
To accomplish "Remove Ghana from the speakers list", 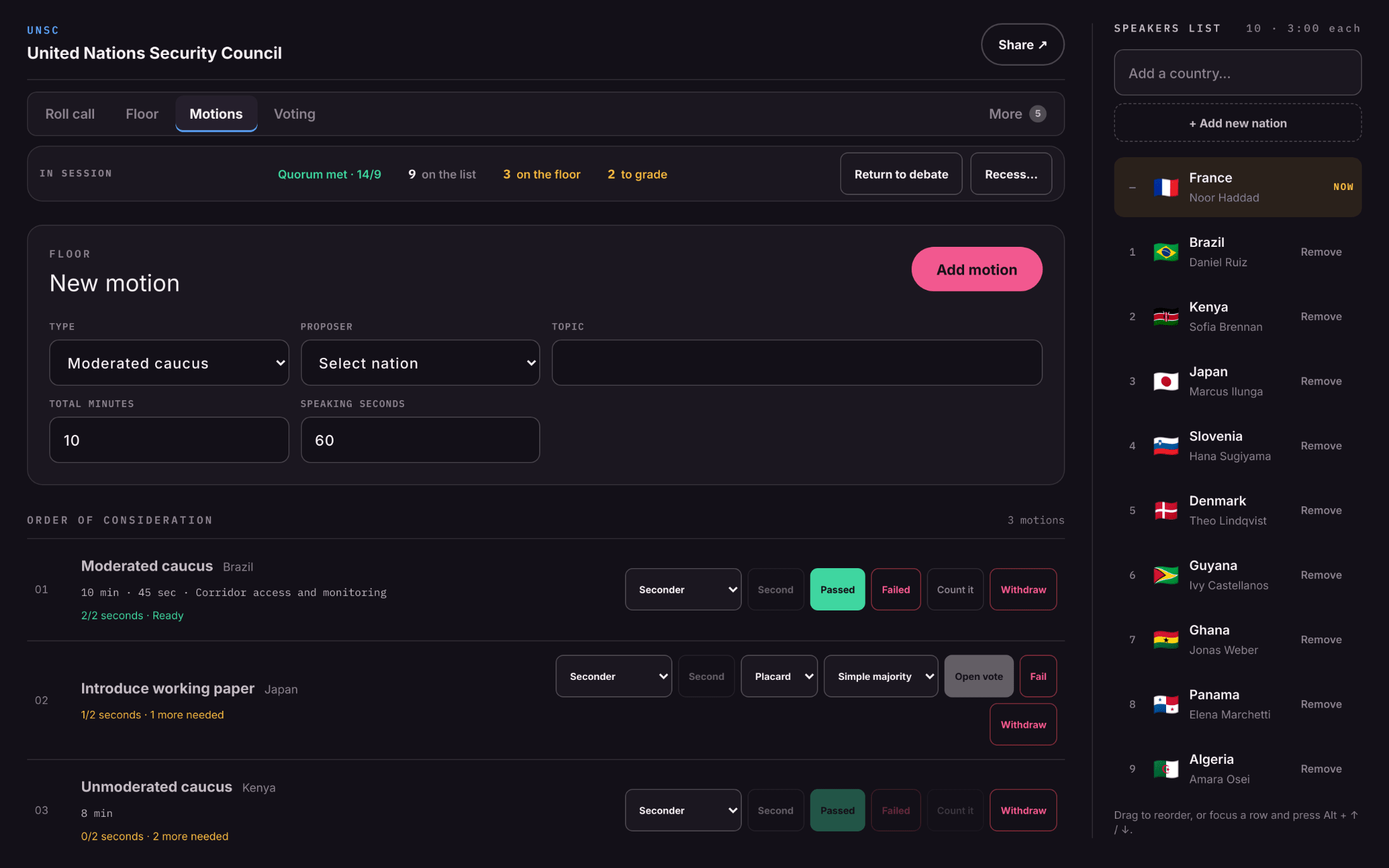I will click(x=1321, y=639).
